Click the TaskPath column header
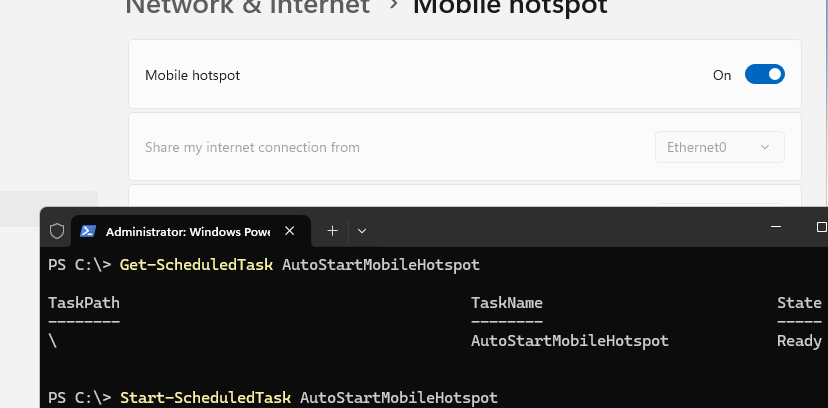This screenshot has width=828, height=408. 84,302
